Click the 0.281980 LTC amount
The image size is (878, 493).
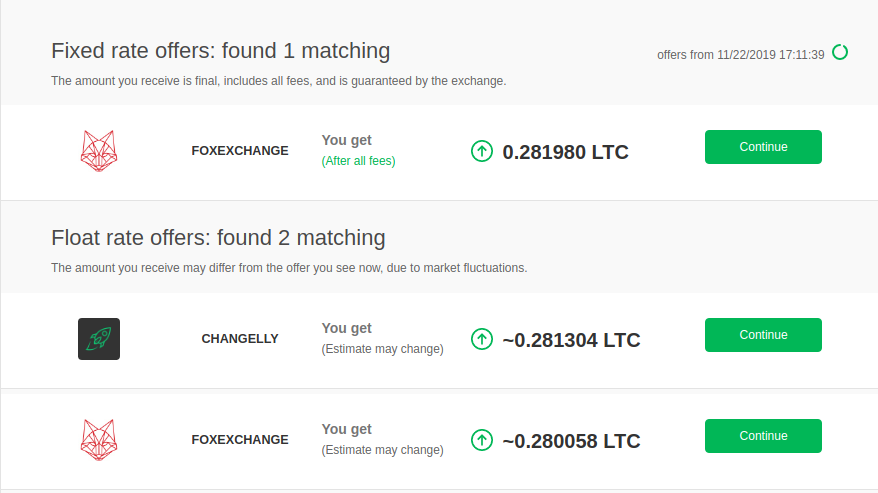point(565,152)
